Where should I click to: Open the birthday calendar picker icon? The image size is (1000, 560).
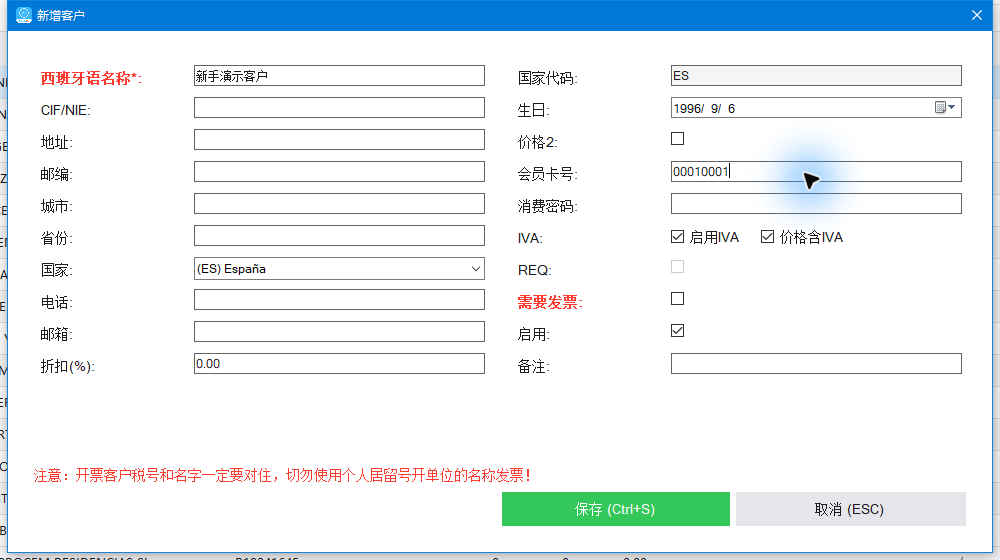tap(940, 107)
